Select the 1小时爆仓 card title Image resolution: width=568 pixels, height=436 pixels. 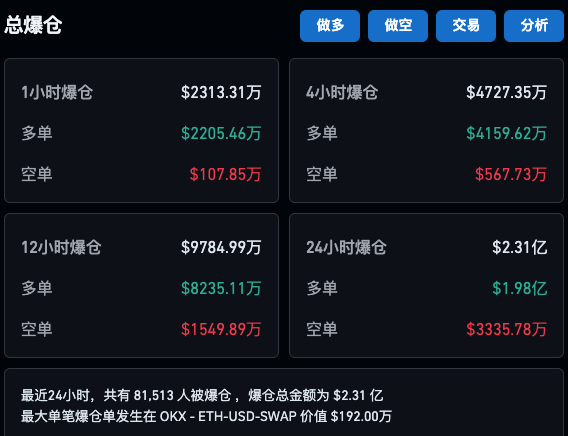click(57, 92)
